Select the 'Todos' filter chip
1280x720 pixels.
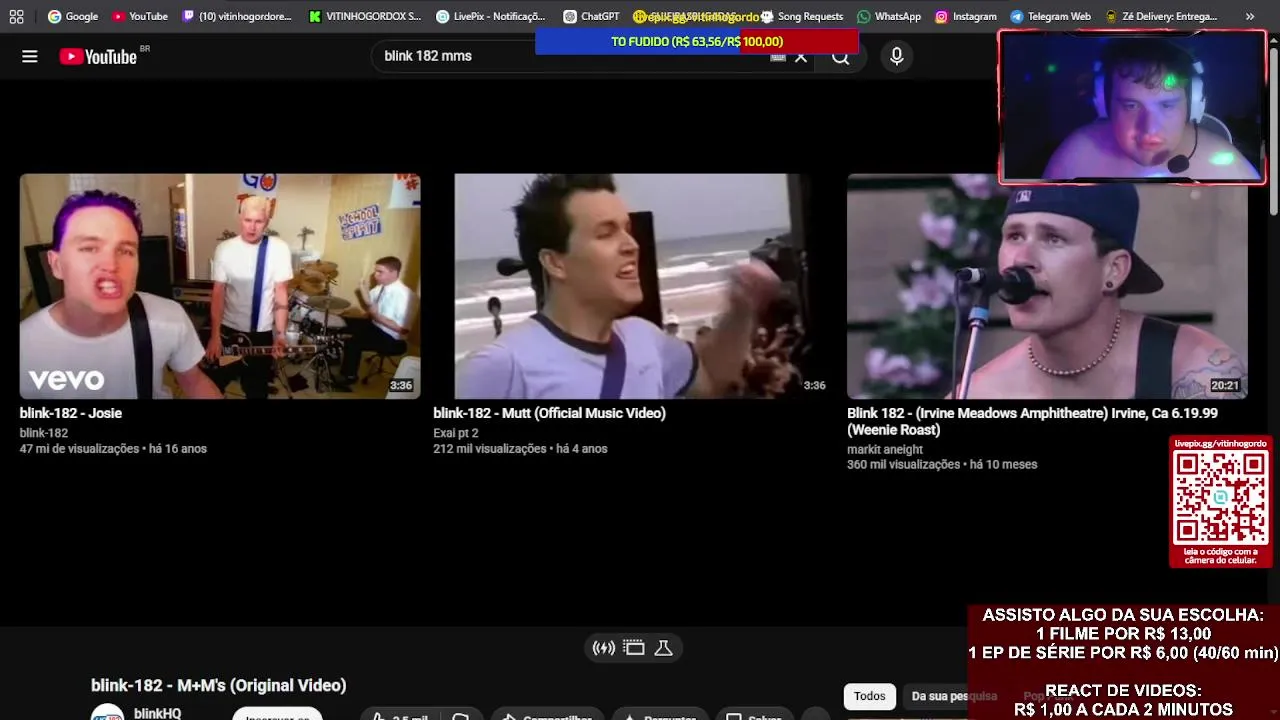(x=869, y=696)
